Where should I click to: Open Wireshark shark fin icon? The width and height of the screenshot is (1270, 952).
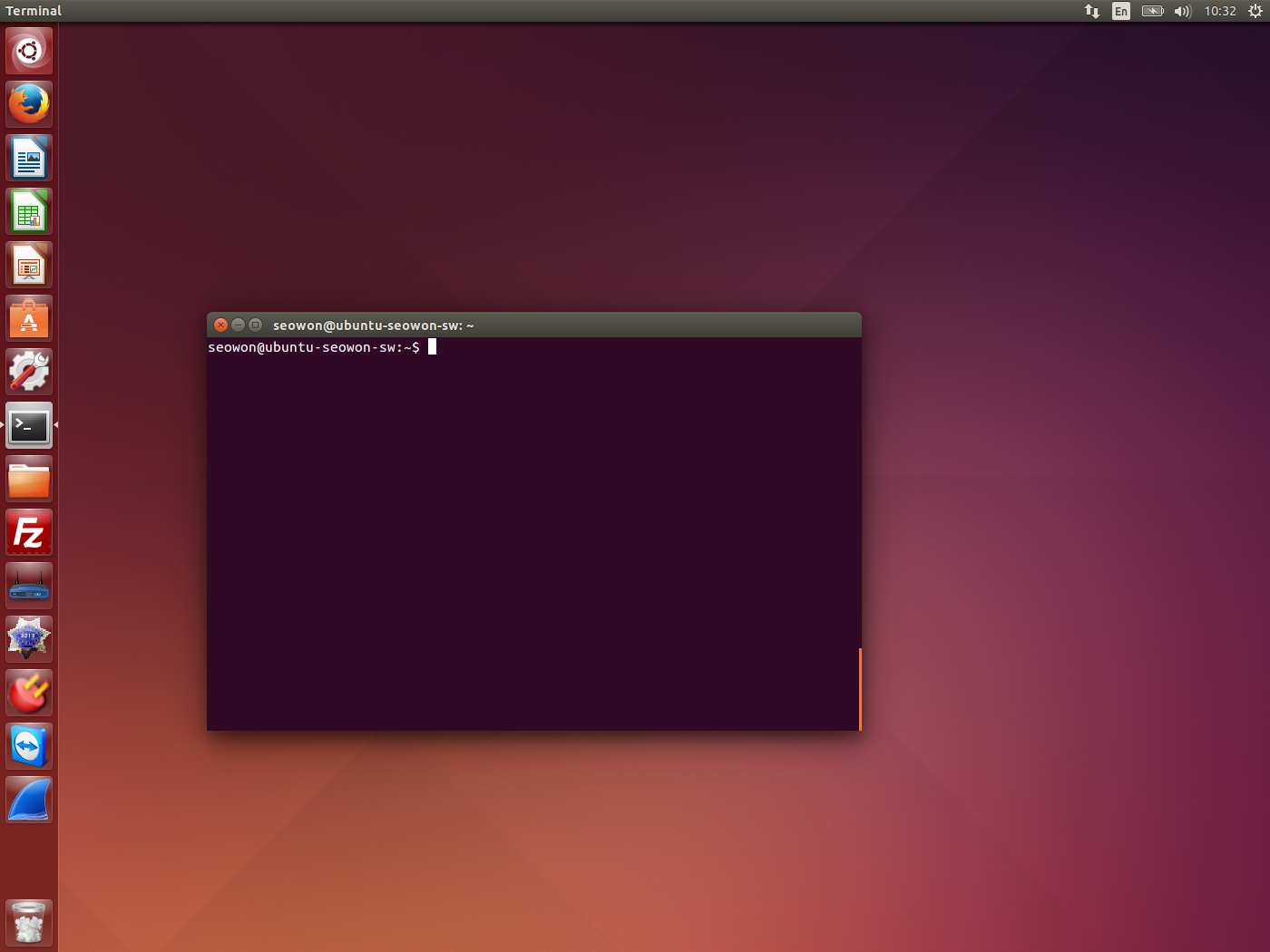pyautogui.click(x=29, y=800)
